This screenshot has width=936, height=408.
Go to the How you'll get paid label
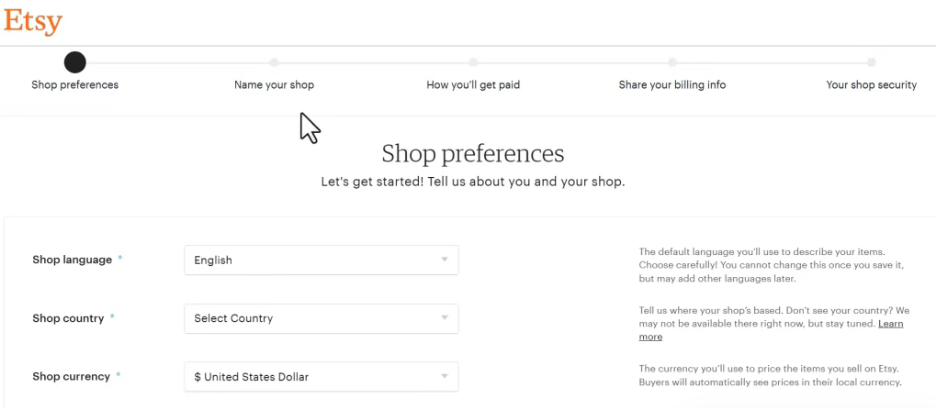pyautogui.click(x=473, y=85)
